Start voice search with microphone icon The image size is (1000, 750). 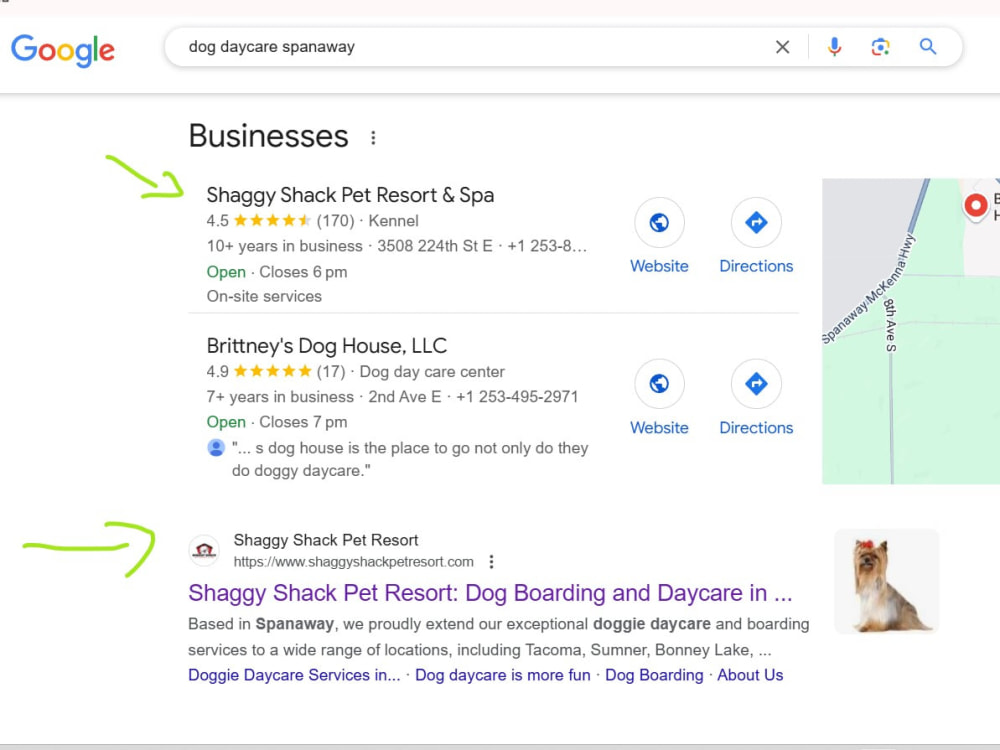coord(834,47)
